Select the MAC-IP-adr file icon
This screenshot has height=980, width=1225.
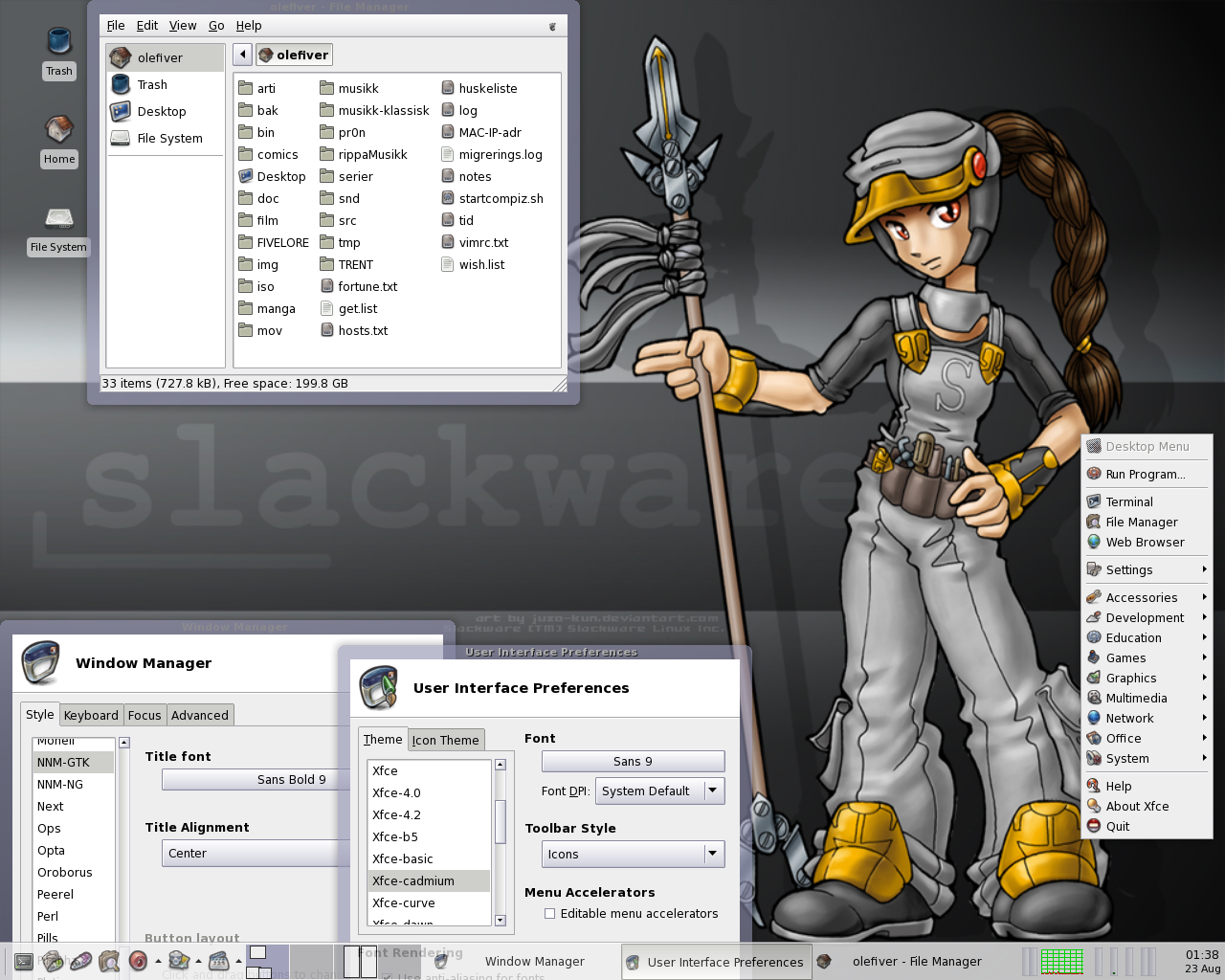pos(447,132)
